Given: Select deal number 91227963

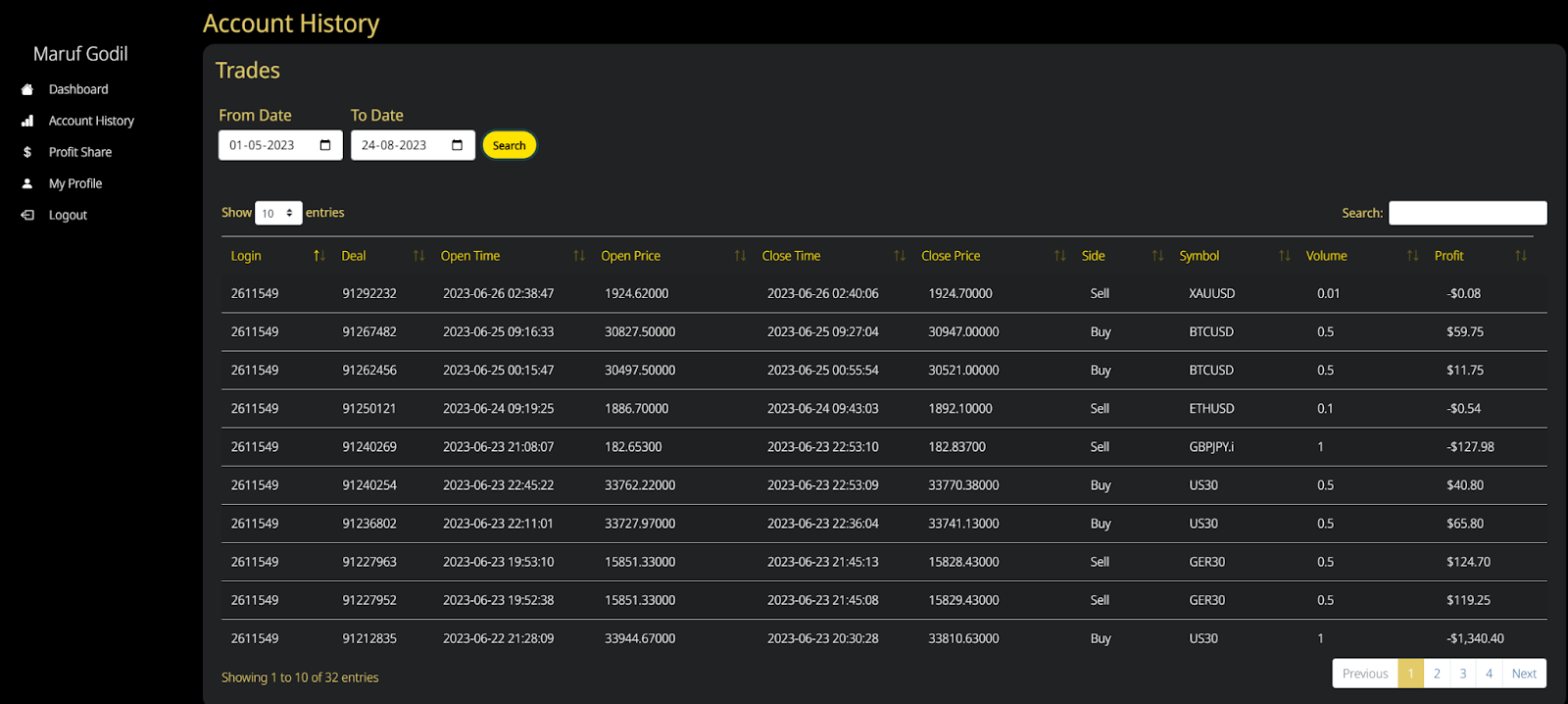Looking at the screenshot, I should 369,561.
